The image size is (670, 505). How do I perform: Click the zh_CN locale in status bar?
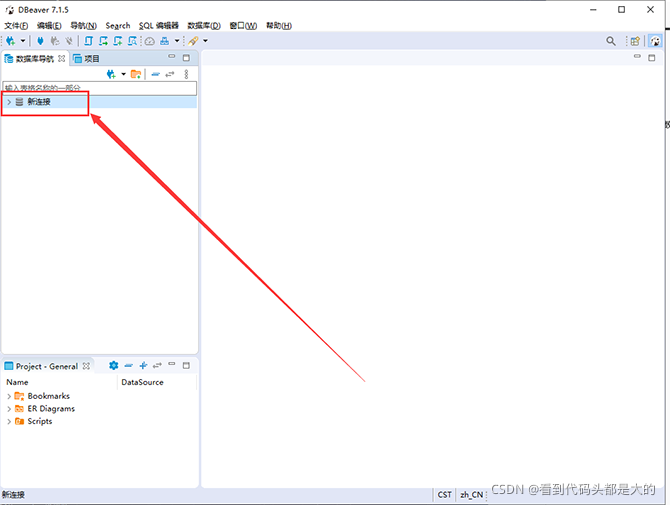point(471,495)
